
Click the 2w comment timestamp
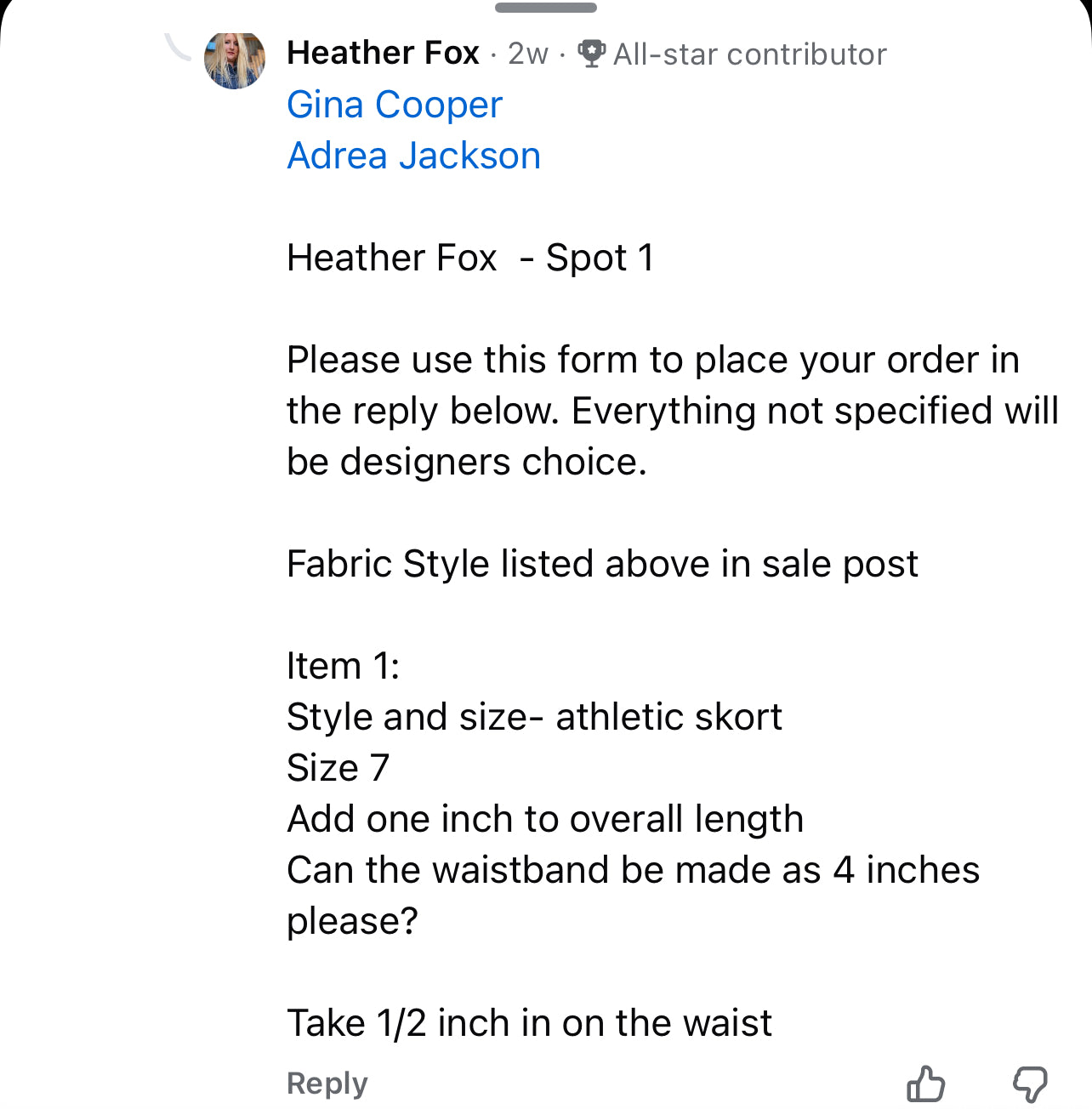coord(527,54)
